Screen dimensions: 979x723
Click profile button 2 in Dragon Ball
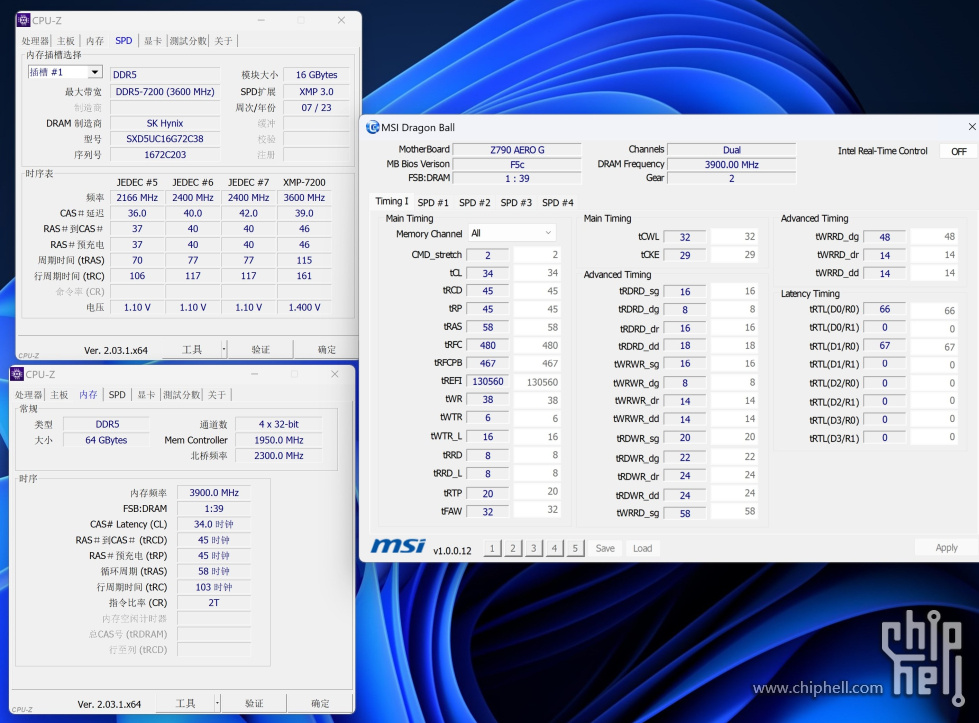click(513, 548)
